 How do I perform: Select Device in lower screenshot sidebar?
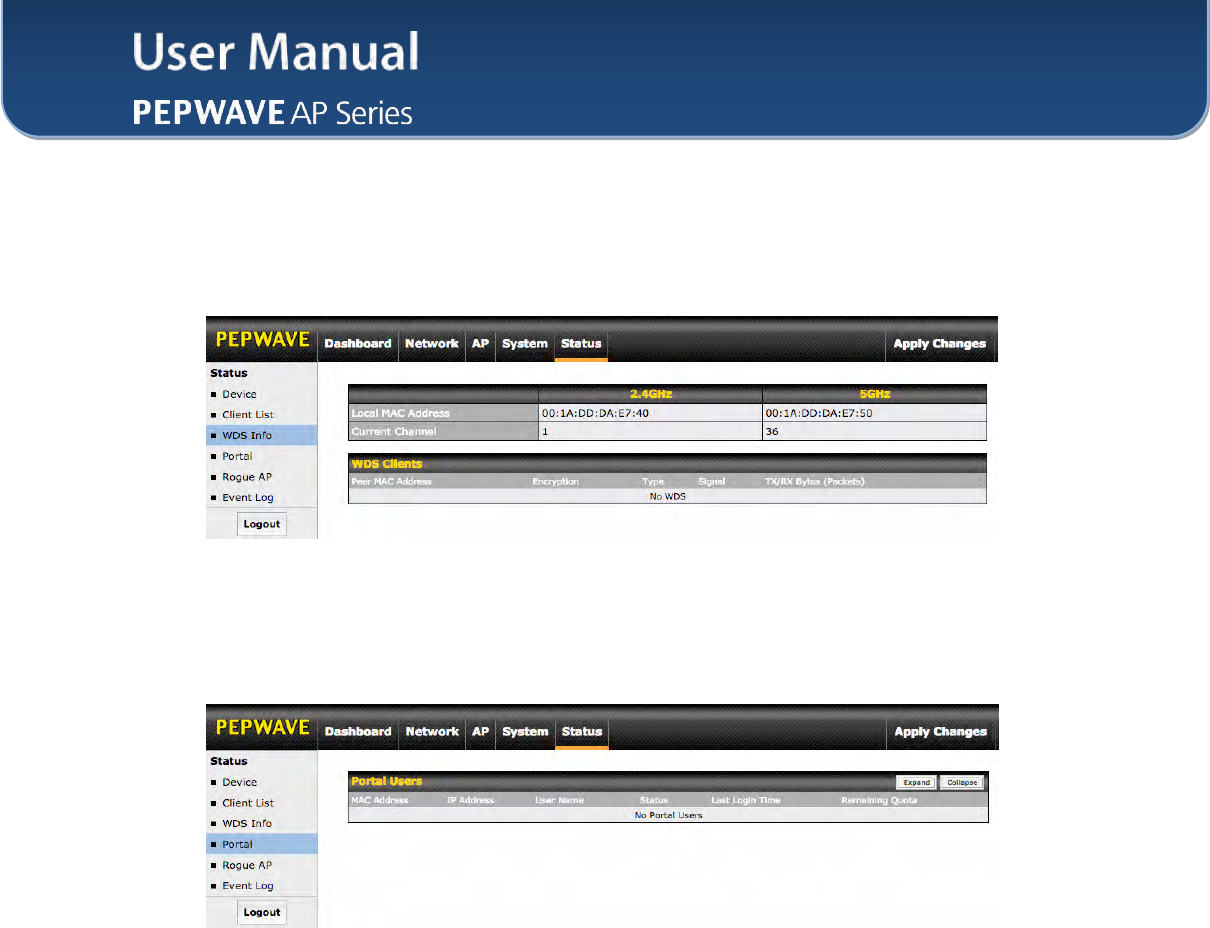point(239,782)
